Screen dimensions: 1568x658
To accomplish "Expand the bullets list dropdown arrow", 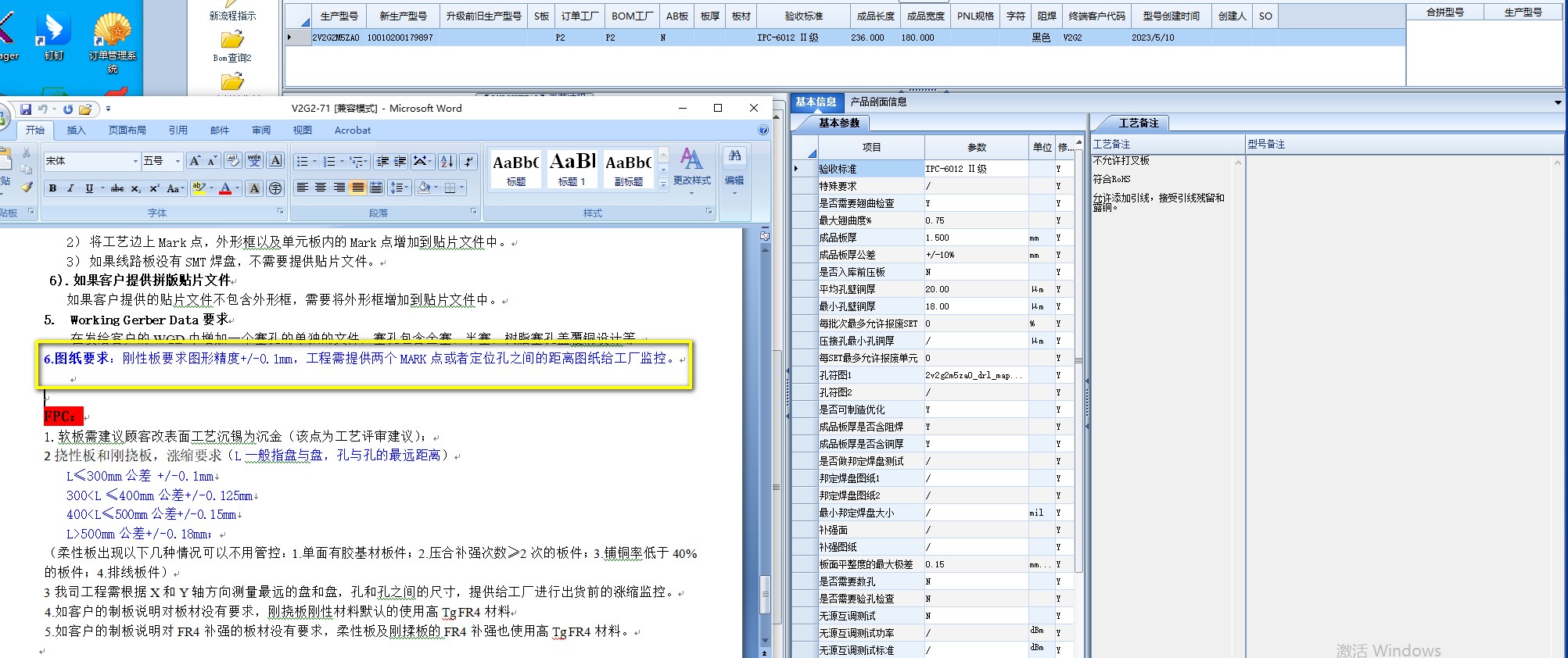I will [x=314, y=162].
